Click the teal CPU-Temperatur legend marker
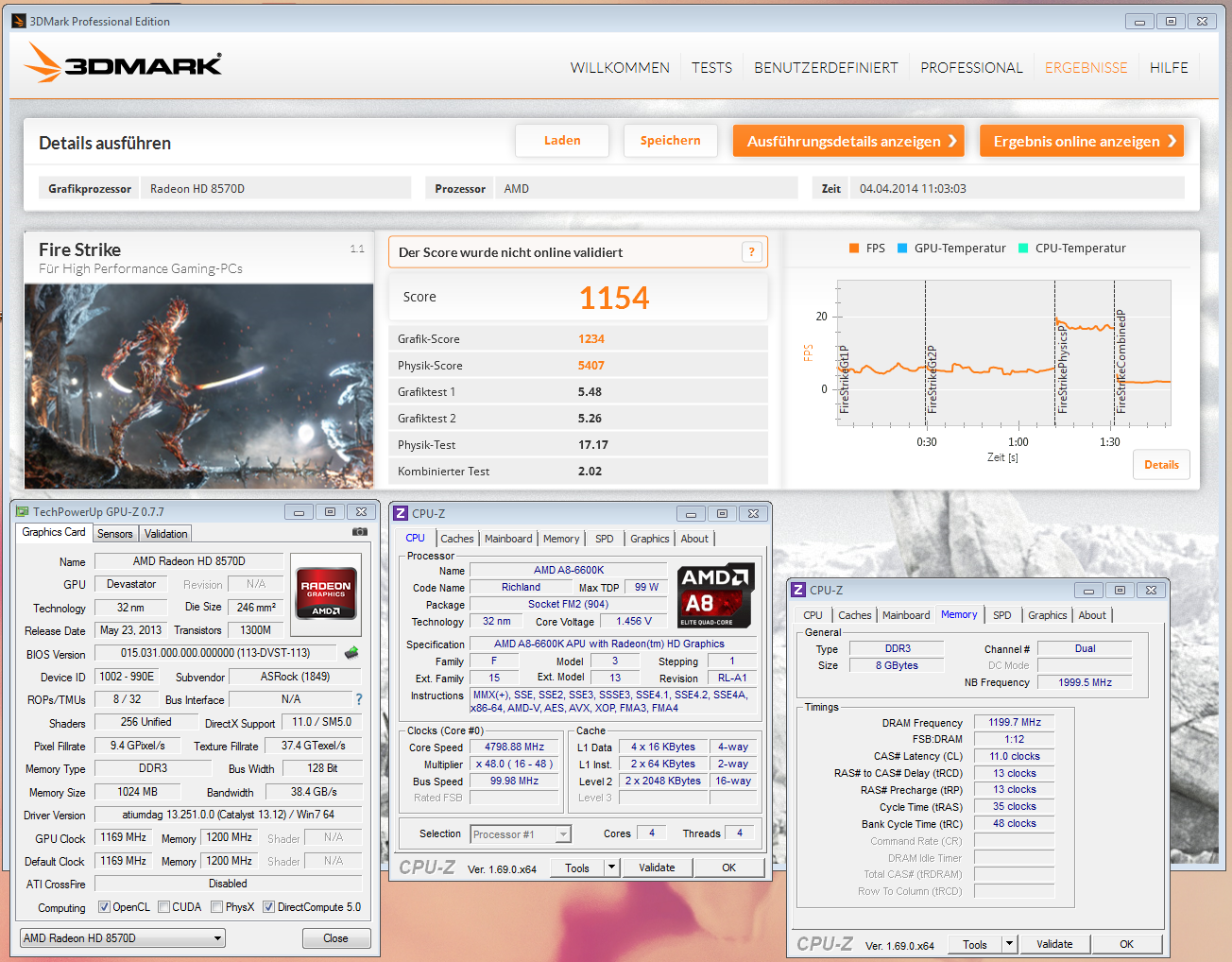The image size is (1232, 962). [1023, 249]
